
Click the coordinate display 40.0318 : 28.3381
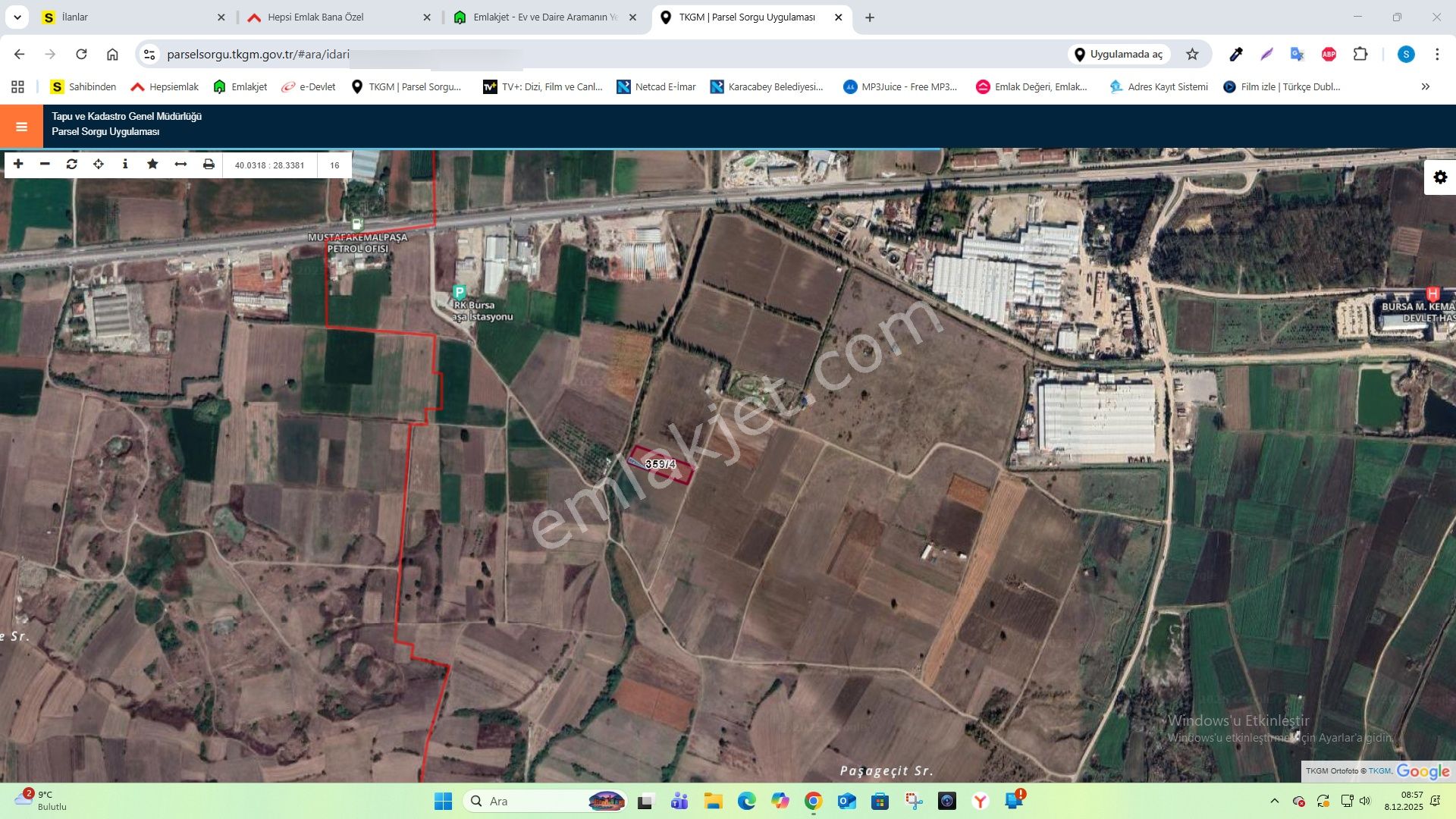tap(268, 165)
